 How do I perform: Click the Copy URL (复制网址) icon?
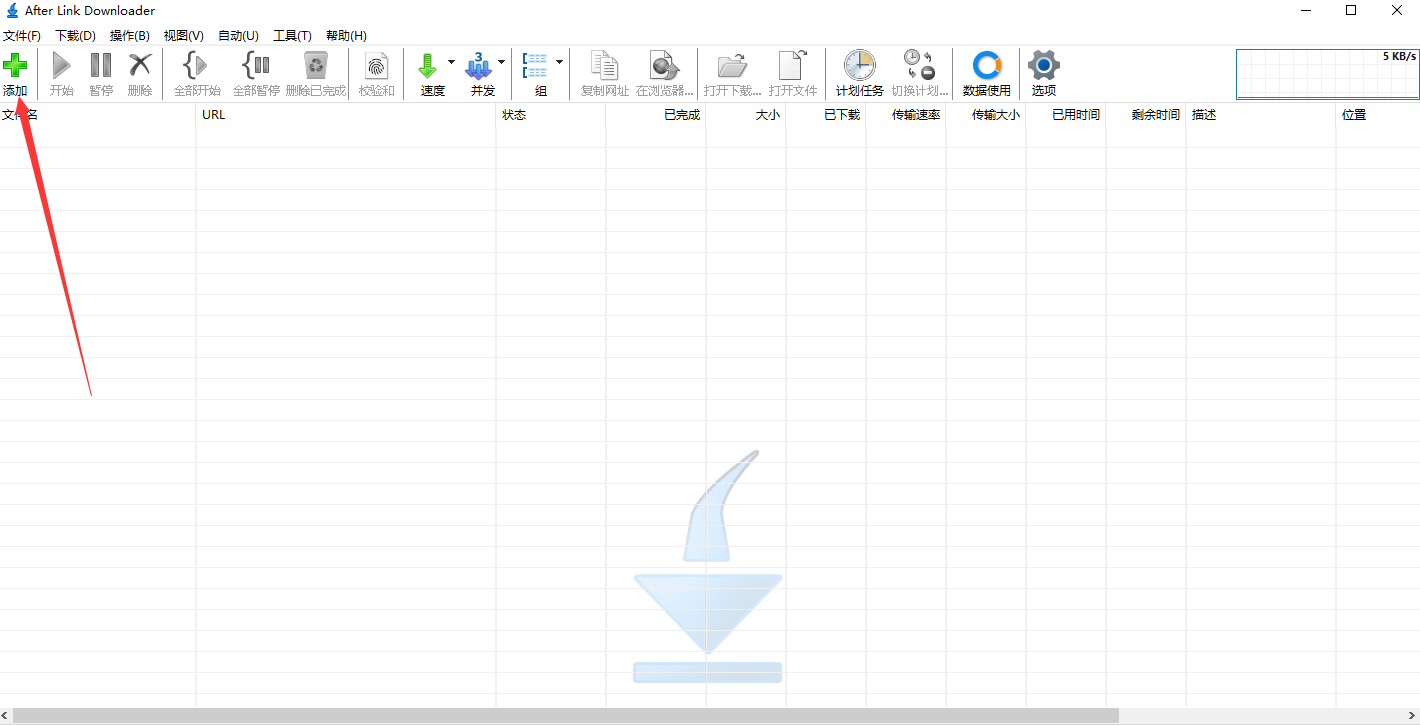coord(605,66)
